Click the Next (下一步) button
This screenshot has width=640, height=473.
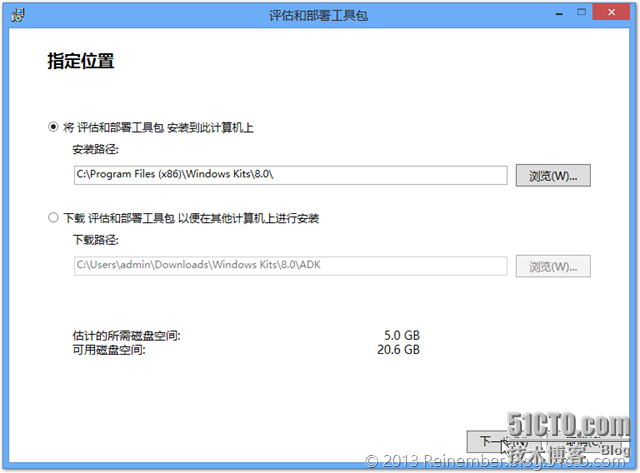tap(503, 441)
